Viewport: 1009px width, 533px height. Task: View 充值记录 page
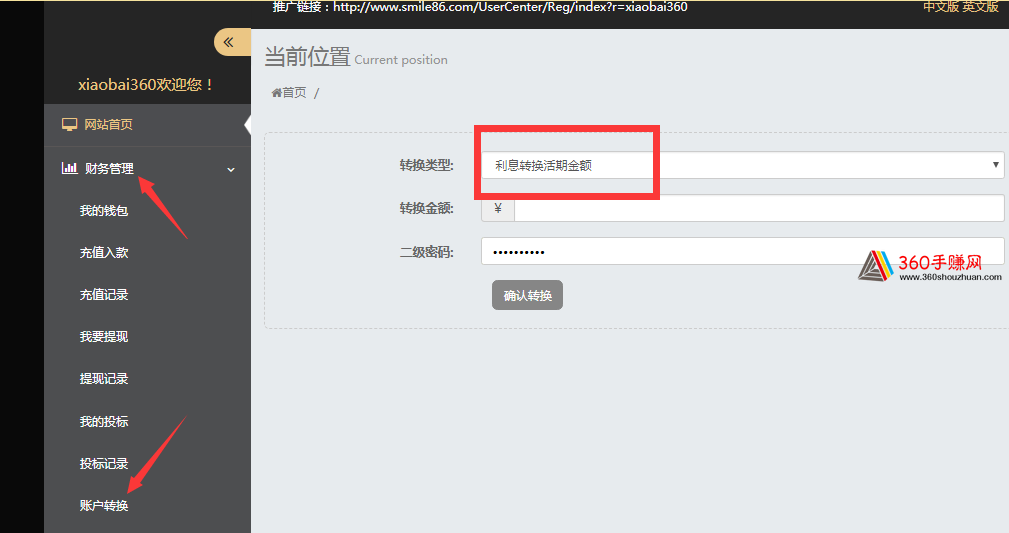(104, 294)
